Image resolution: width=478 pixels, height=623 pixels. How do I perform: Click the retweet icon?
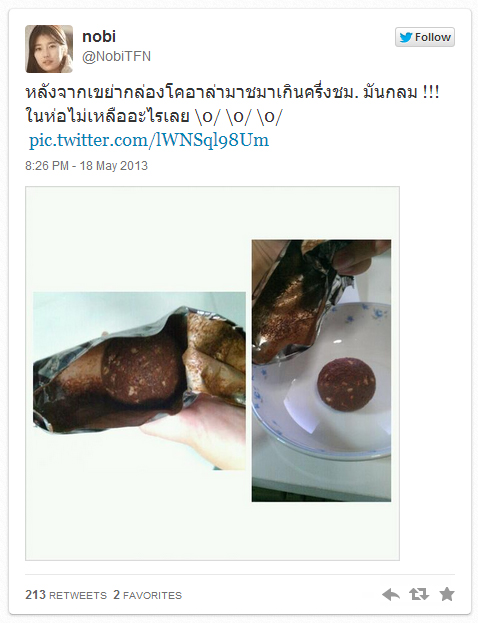pyautogui.click(x=419, y=594)
